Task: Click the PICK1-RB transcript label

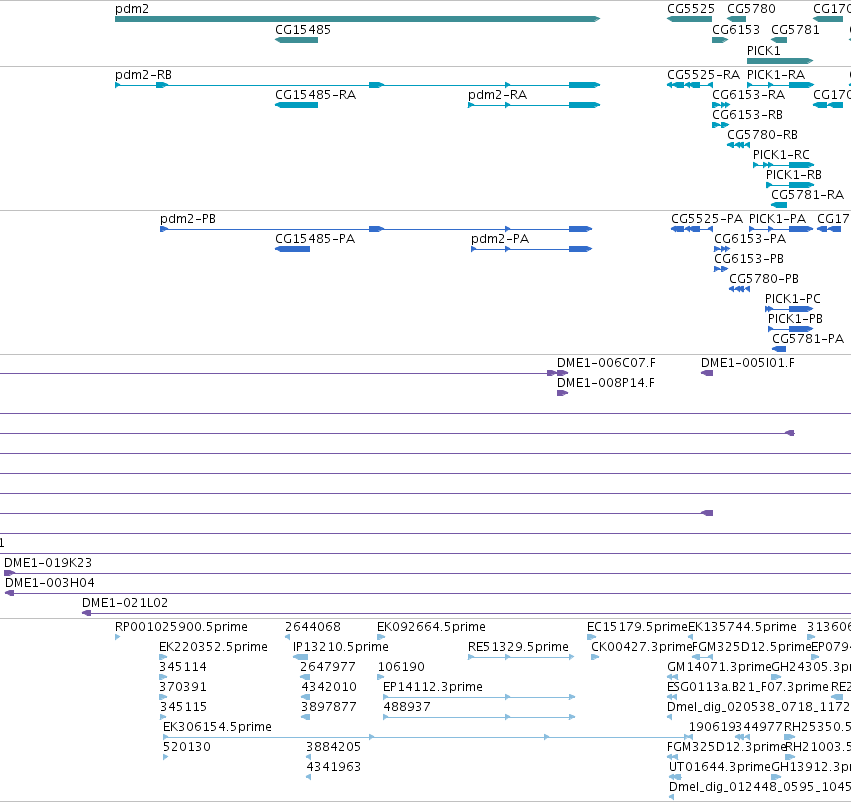Action: click(793, 175)
